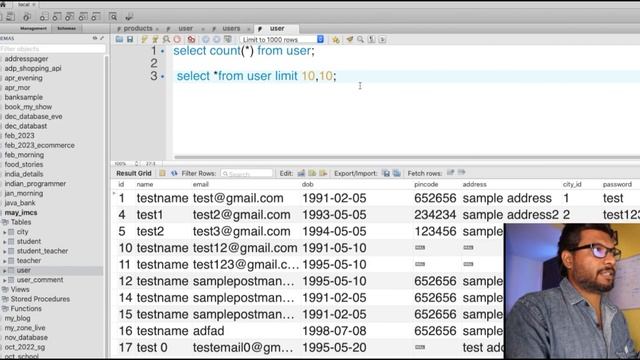Toggle invisible characters icon in the query toolbar
640x360 pixels.
(x=371, y=39)
